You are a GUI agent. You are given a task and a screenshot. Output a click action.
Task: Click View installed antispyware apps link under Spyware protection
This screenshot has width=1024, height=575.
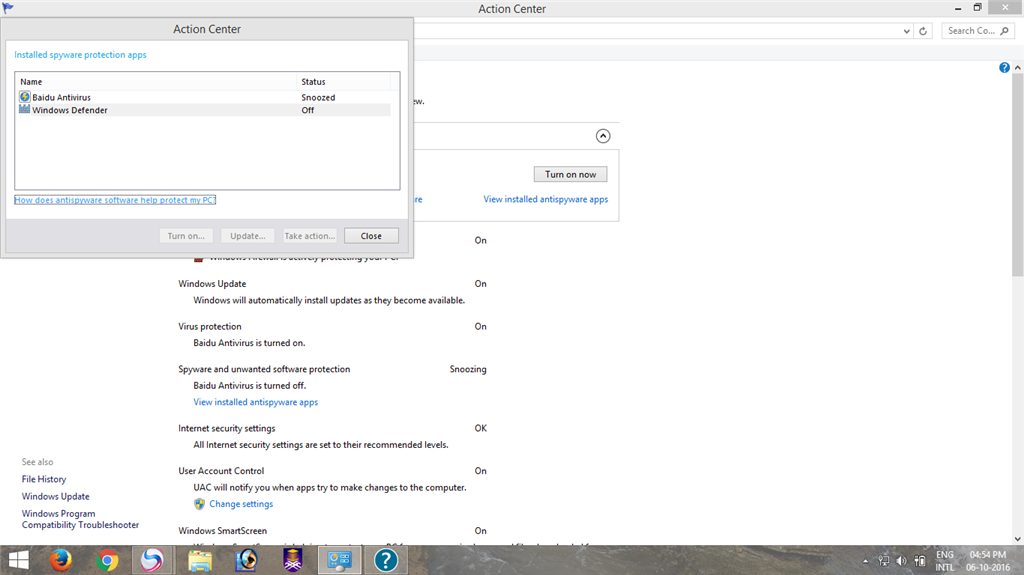click(255, 402)
